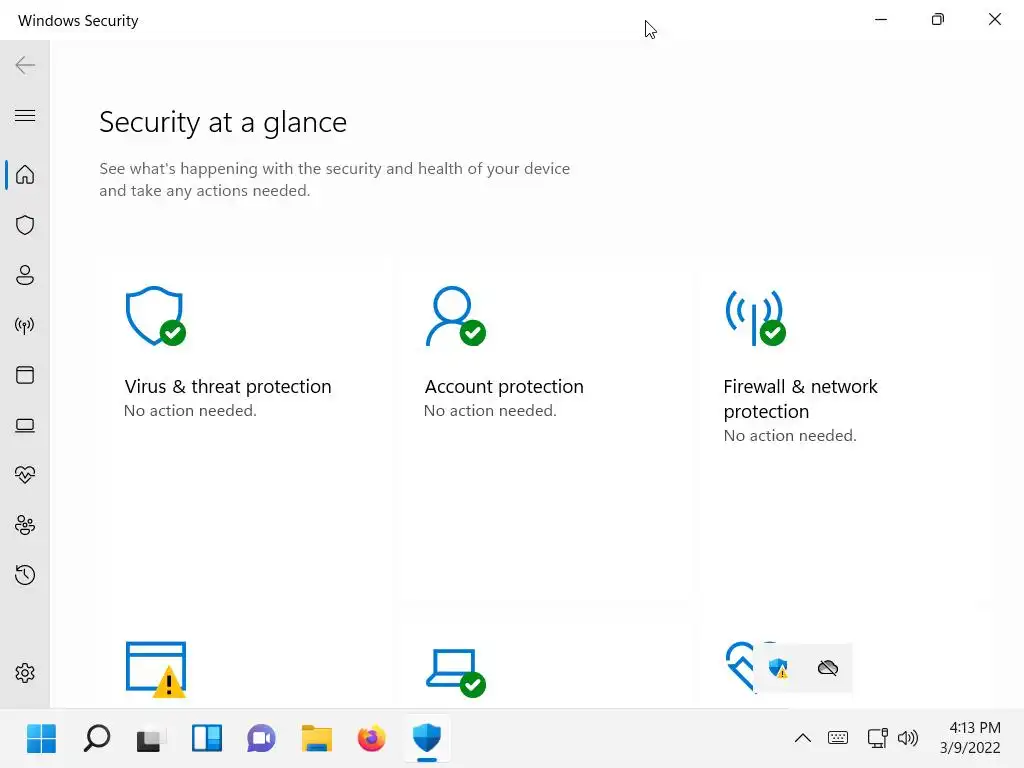Minimize the Windows Security window
This screenshot has height=768, width=1024.
[x=881, y=20]
